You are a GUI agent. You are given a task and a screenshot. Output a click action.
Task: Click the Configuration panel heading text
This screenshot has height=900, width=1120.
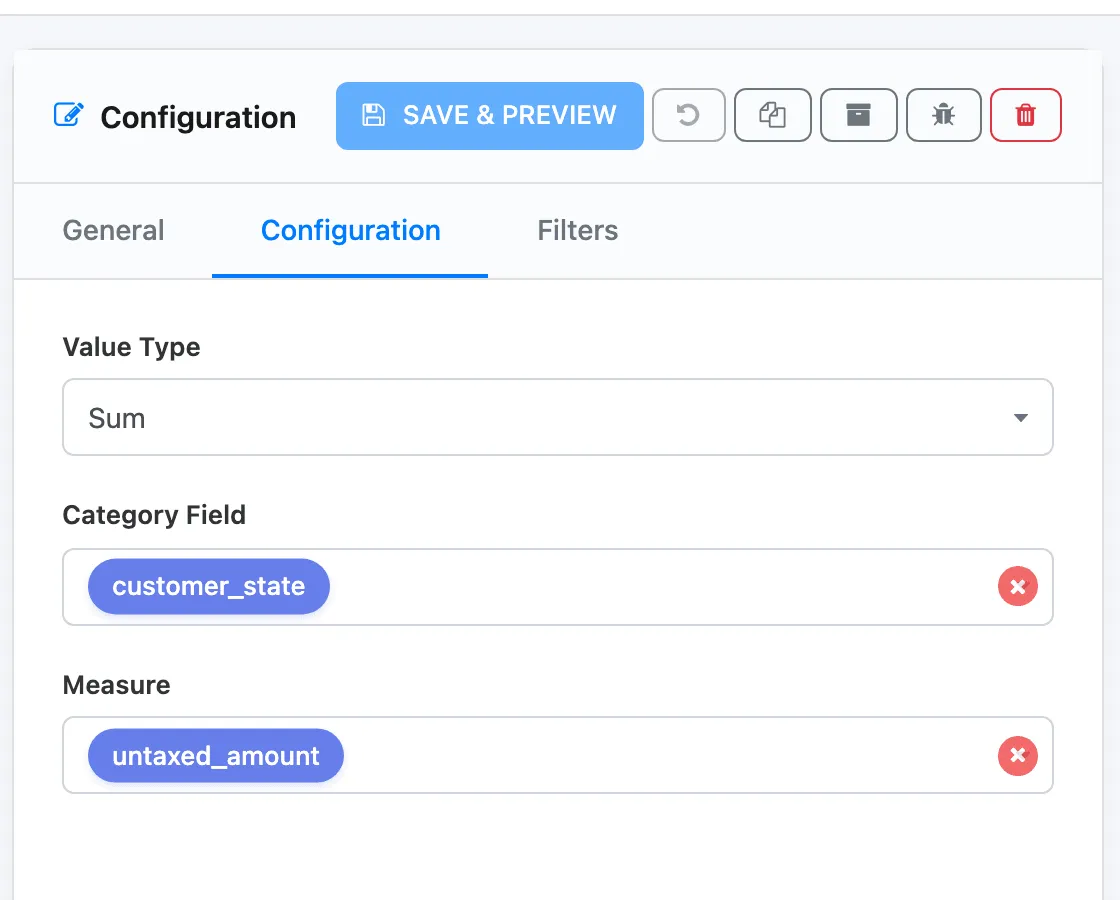tap(198, 118)
